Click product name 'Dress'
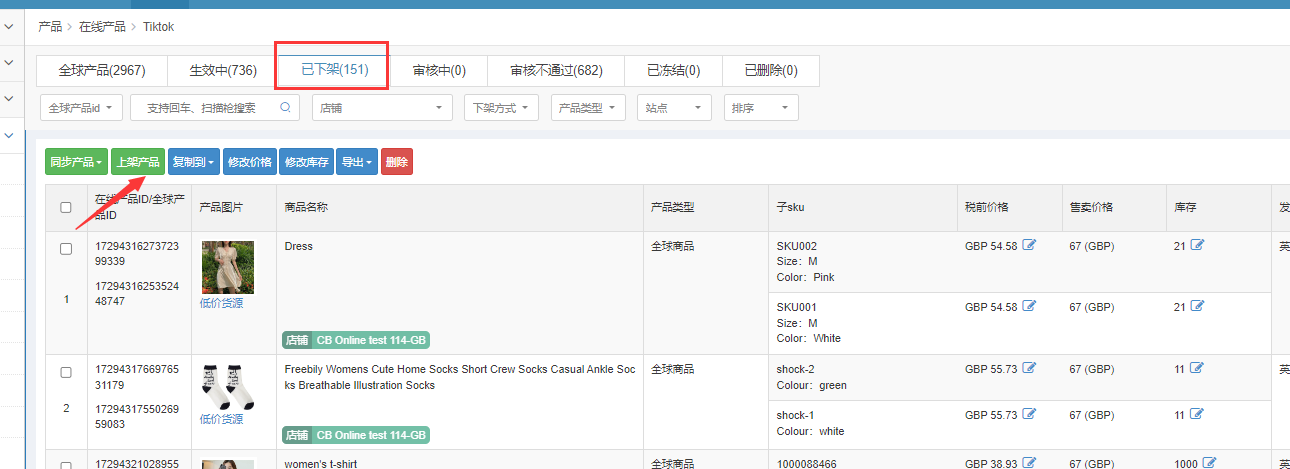This screenshot has width=1290, height=469. tap(299, 246)
